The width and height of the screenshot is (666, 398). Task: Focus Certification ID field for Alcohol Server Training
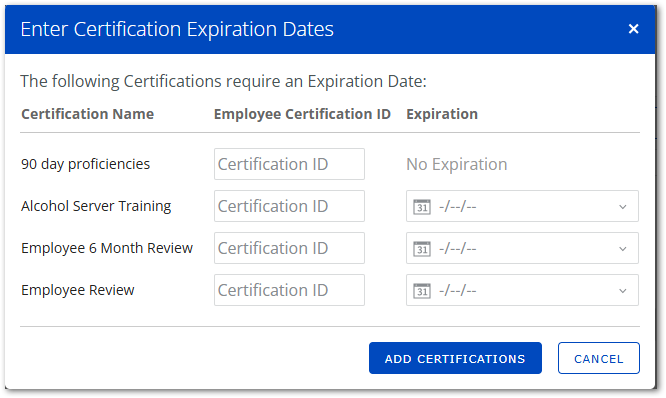tap(289, 206)
